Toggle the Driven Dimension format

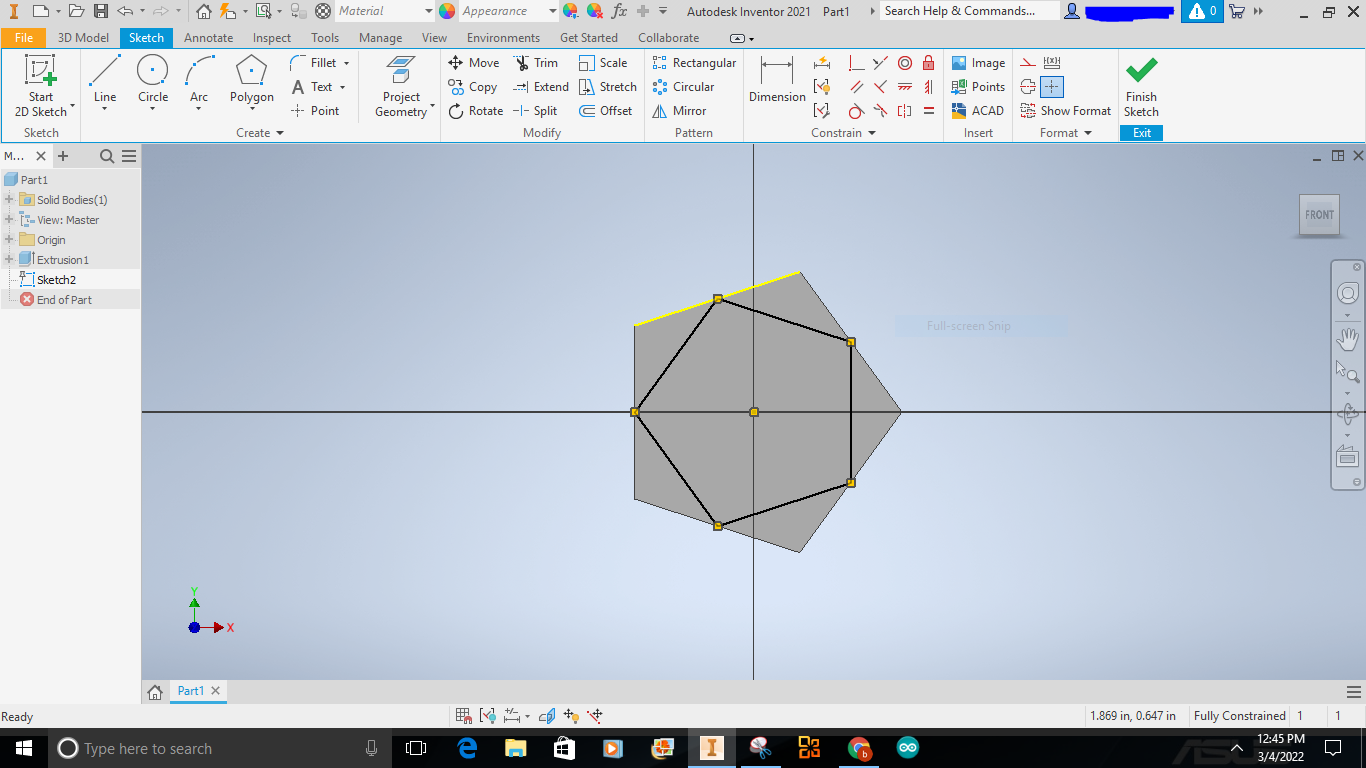(1052, 63)
